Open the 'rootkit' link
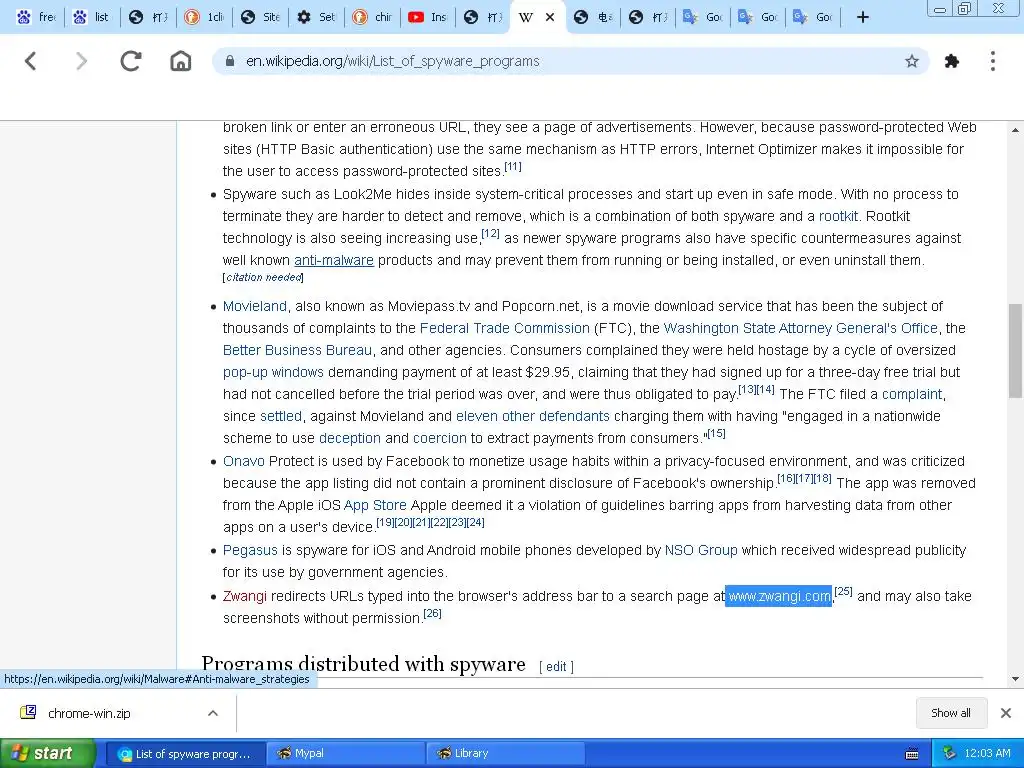Screen dimensions: 1024x768 838,216
